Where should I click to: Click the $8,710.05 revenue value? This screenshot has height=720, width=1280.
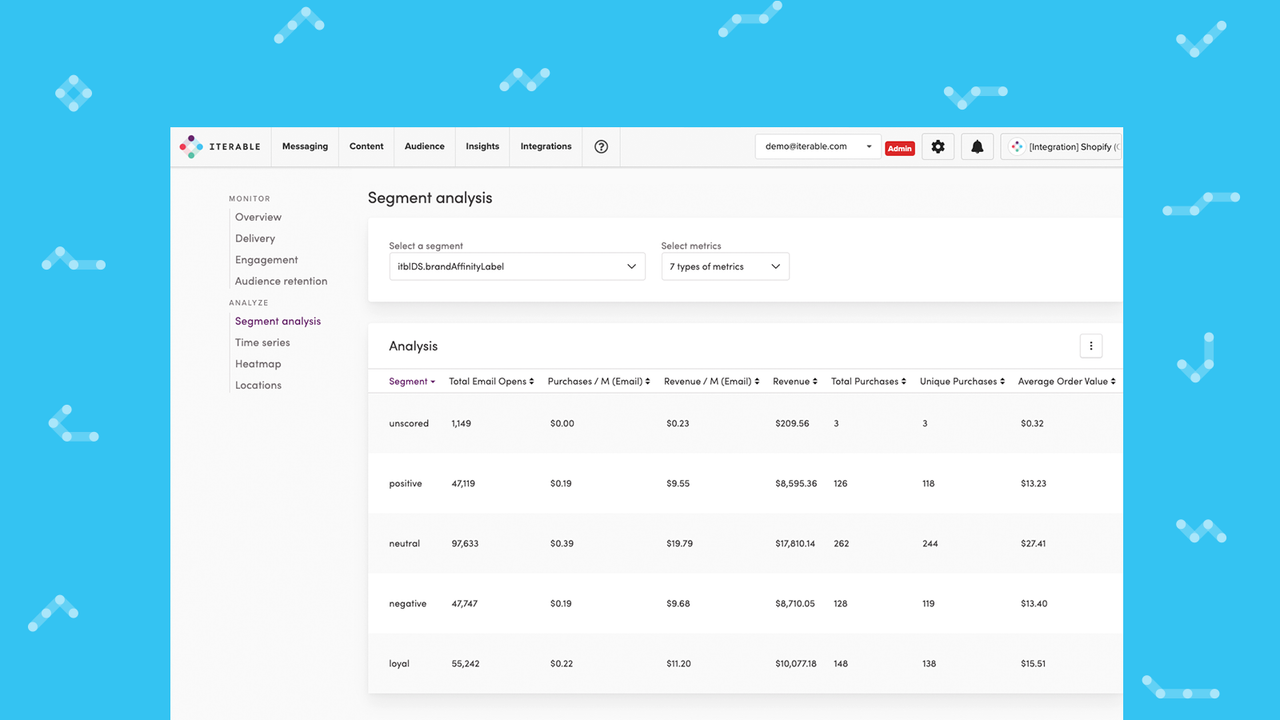pos(795,603)
